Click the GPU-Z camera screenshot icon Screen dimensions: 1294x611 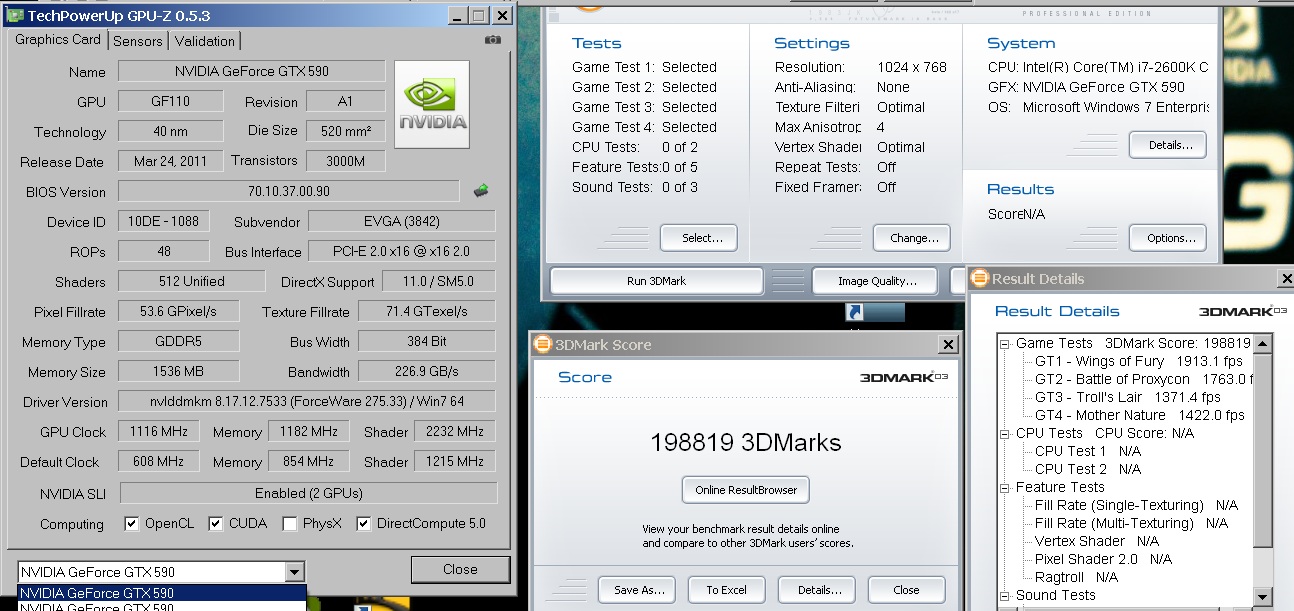coord(493,40)
